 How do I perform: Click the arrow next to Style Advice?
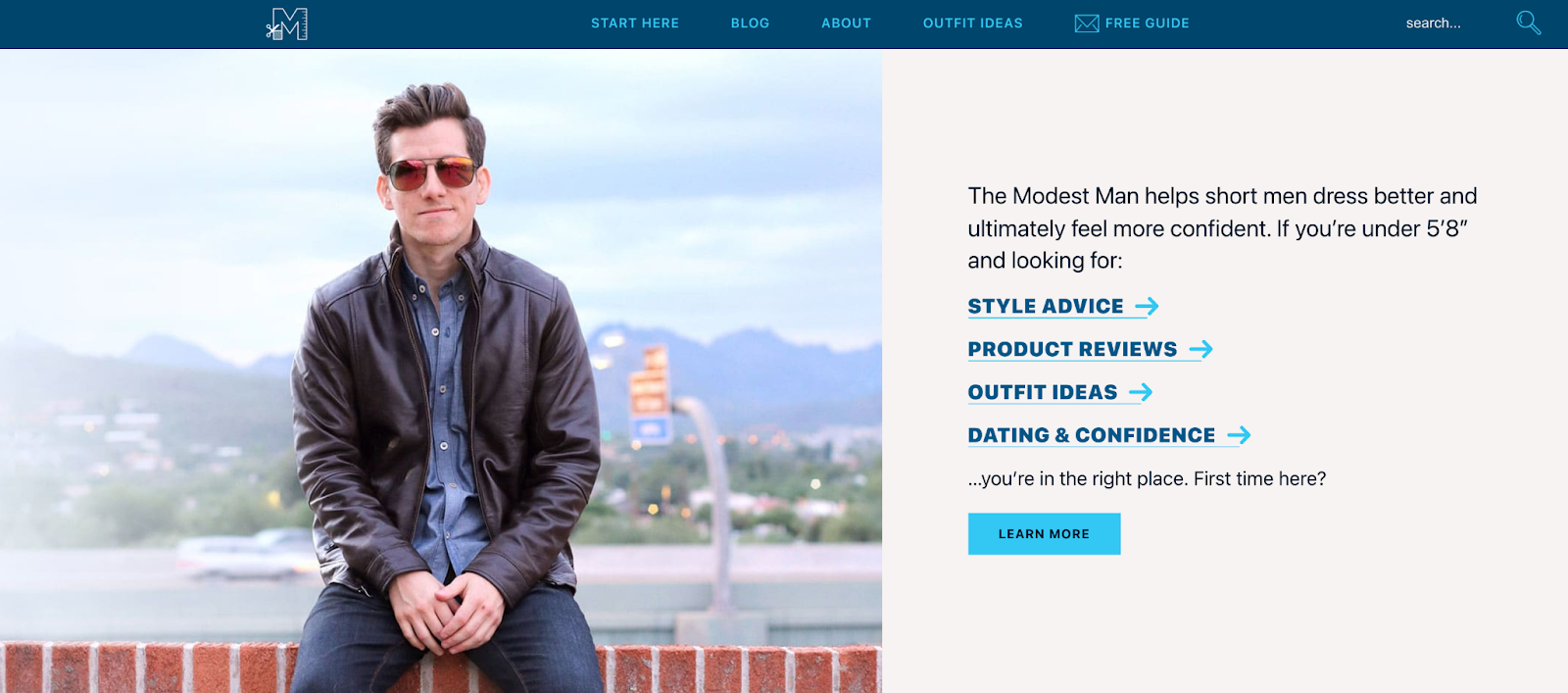[x=1147, y=307]
